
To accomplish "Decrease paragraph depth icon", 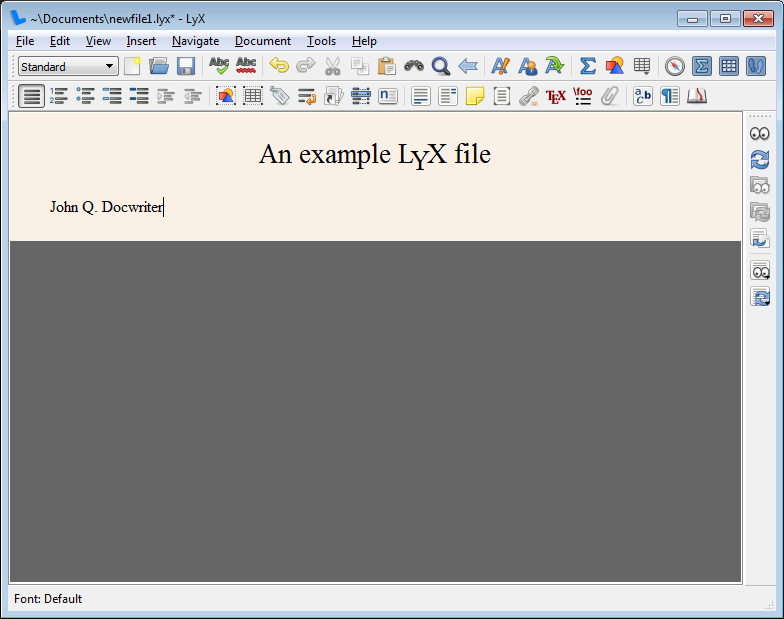I will [x=193, y=96].
